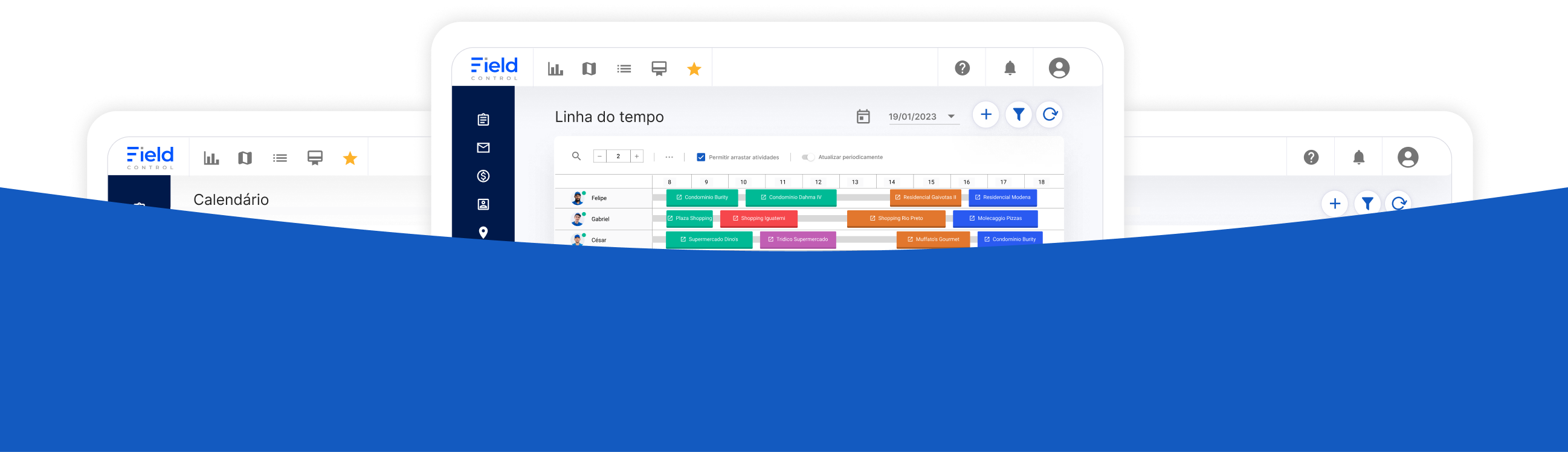Screen dimensions: 1568x452
Task: Click the magnifier search icon in the timeline toolbar
Action: 576,157
